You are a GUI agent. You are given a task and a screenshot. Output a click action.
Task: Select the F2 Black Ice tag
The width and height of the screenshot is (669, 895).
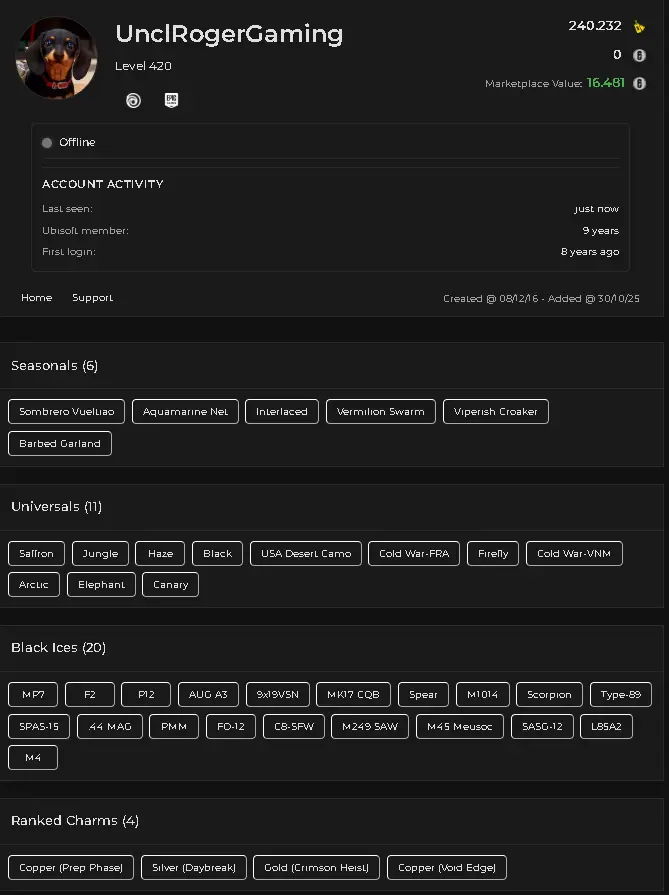(x=90, y=695)
